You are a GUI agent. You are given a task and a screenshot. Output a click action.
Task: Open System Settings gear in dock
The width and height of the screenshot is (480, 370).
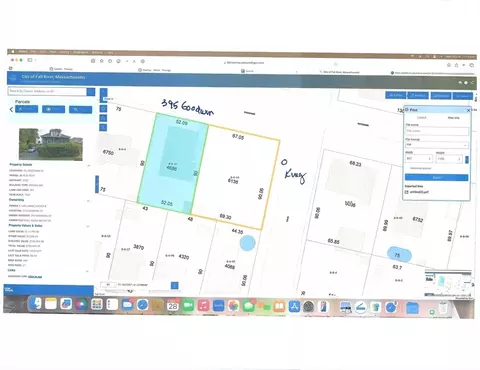(309, 306)
